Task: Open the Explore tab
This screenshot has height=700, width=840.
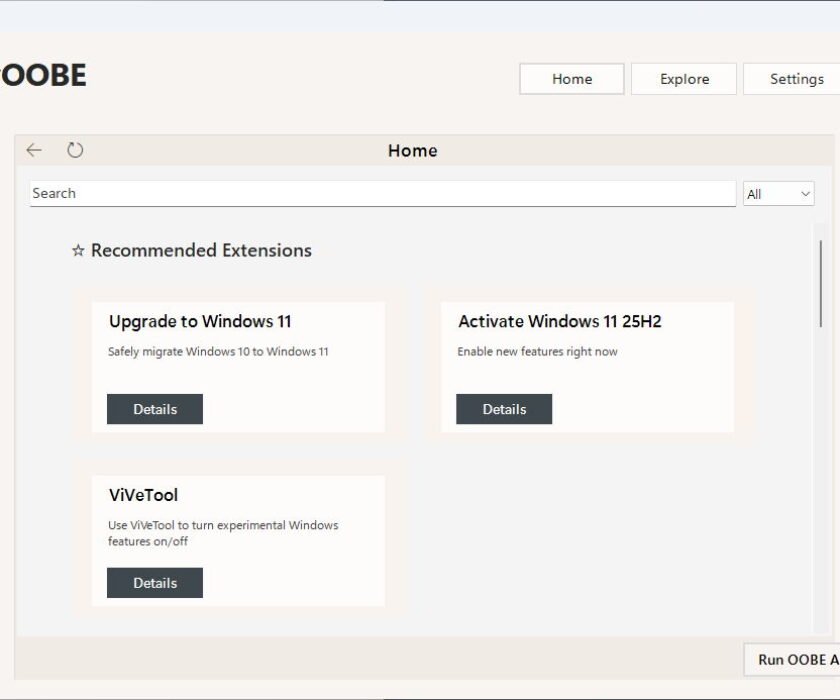Action: click(684, 79)
